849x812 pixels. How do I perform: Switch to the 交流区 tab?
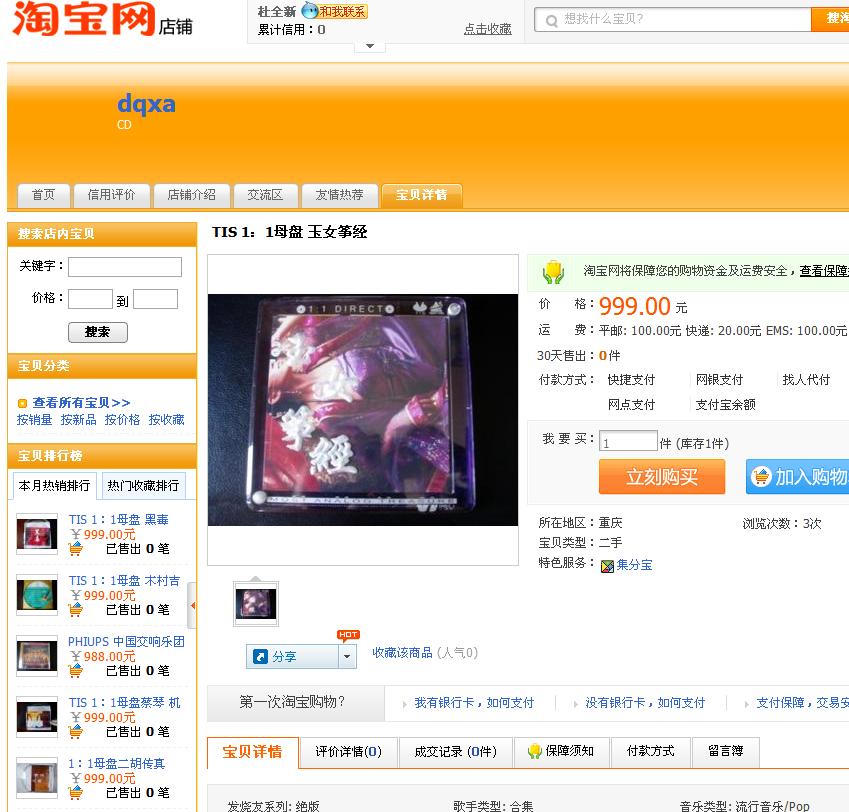(265, 195)
